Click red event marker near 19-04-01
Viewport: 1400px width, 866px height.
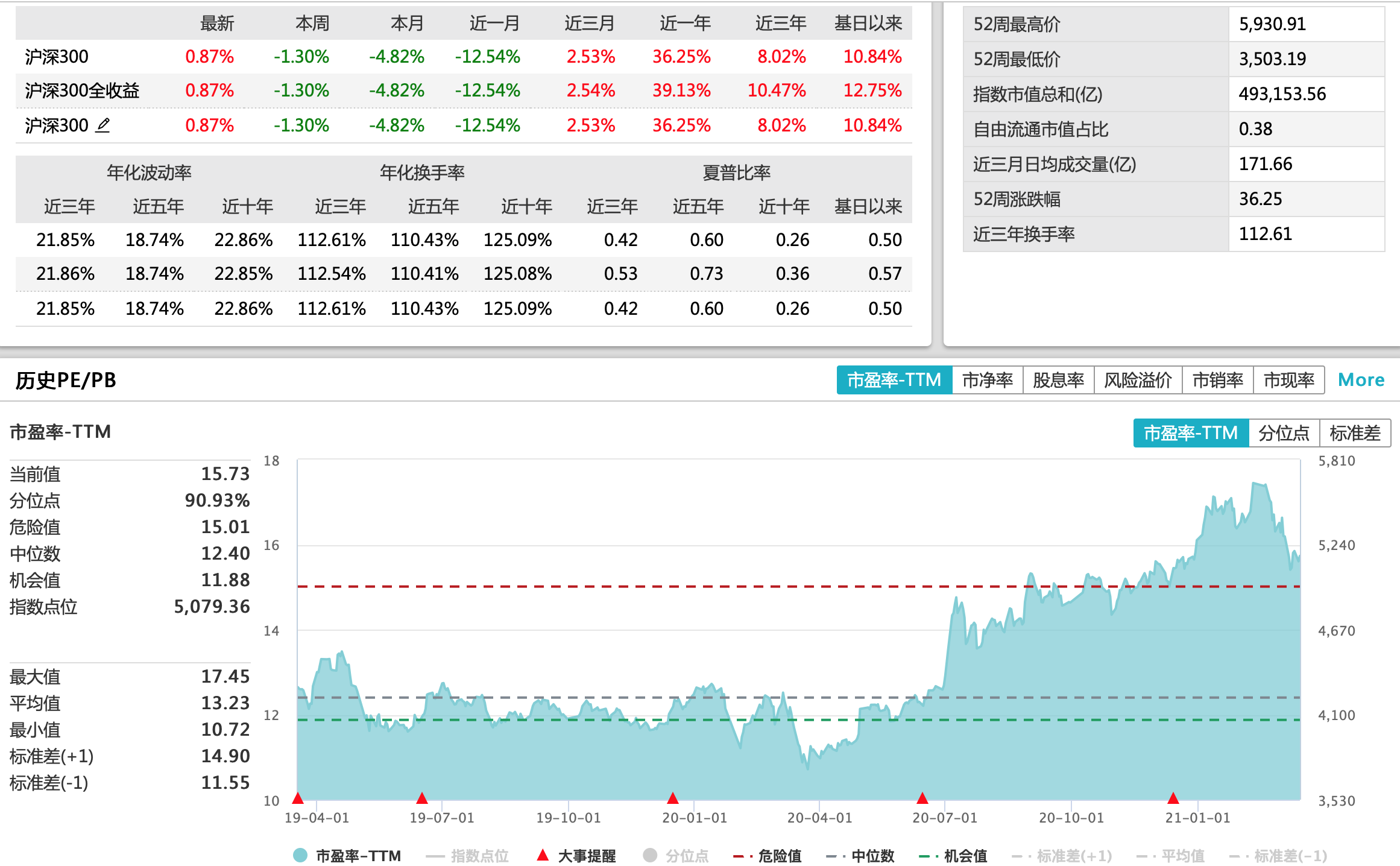298,798
